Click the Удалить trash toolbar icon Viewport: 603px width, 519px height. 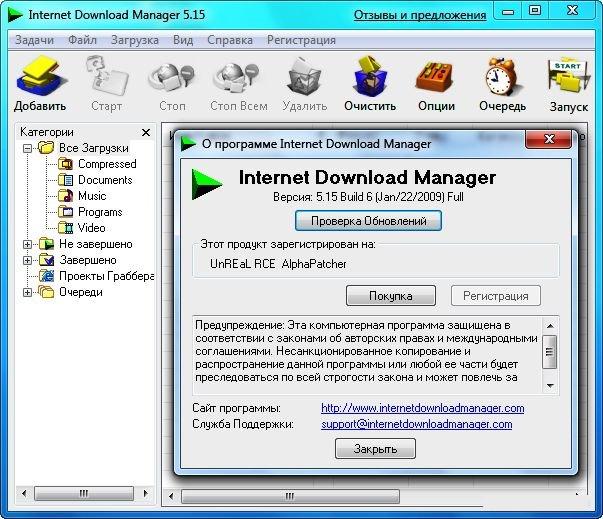[x=304, y=77]
